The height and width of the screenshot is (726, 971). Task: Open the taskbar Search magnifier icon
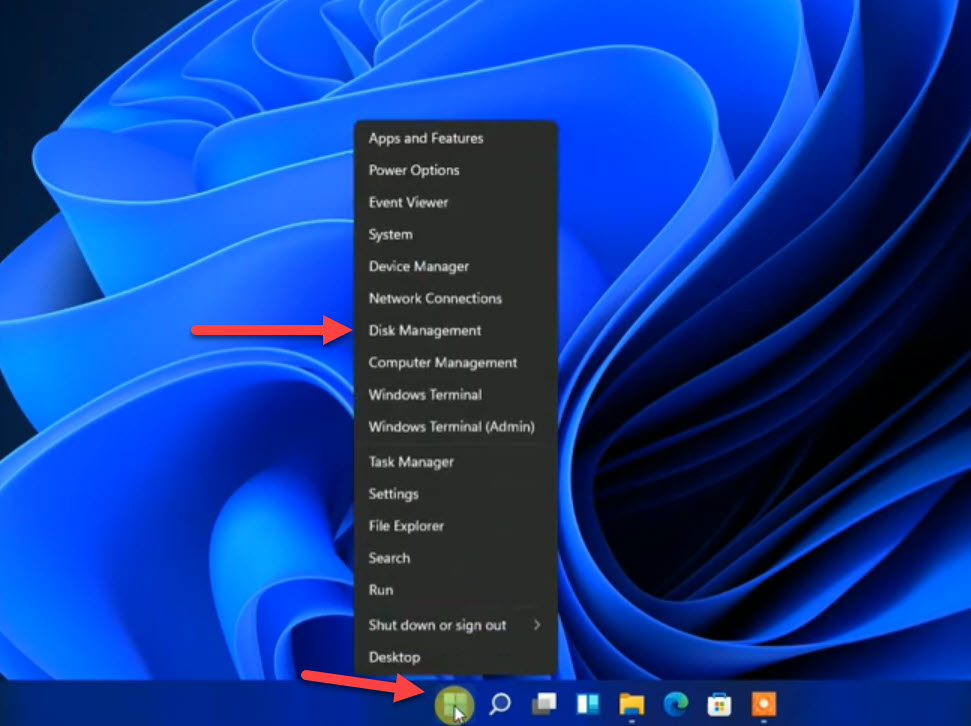(500, 704)
